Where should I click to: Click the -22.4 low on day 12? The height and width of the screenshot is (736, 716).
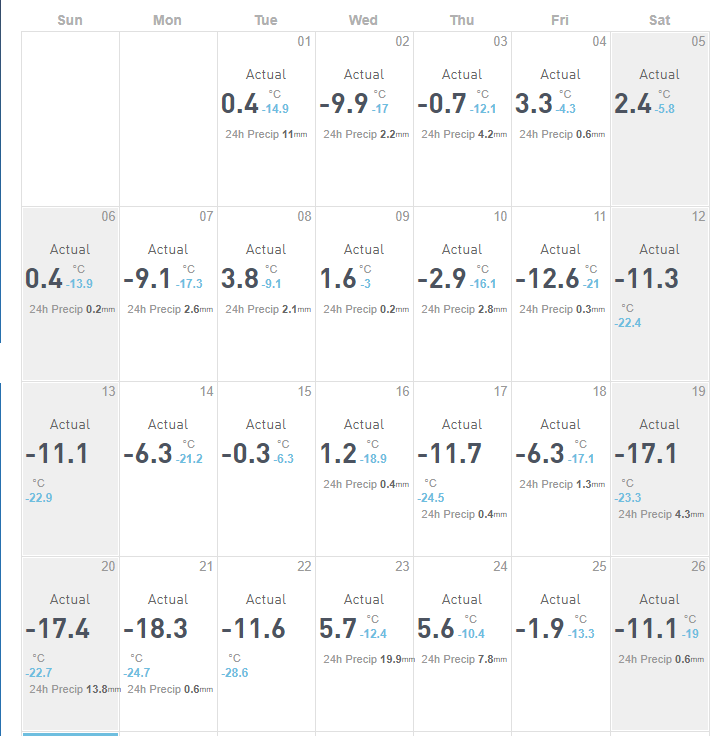[628, 323]
